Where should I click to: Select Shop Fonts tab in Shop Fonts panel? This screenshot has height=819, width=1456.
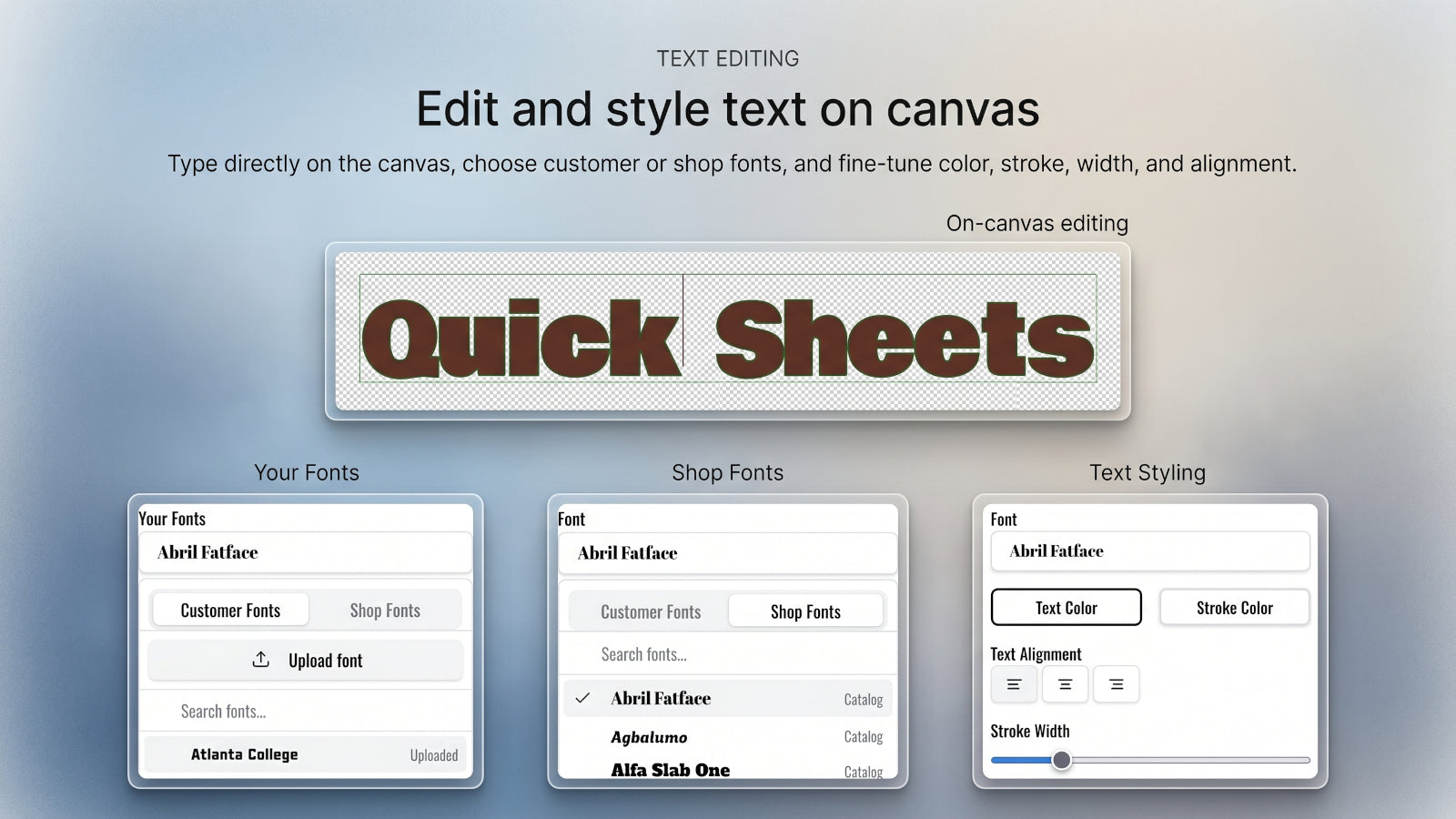point(805,612)
